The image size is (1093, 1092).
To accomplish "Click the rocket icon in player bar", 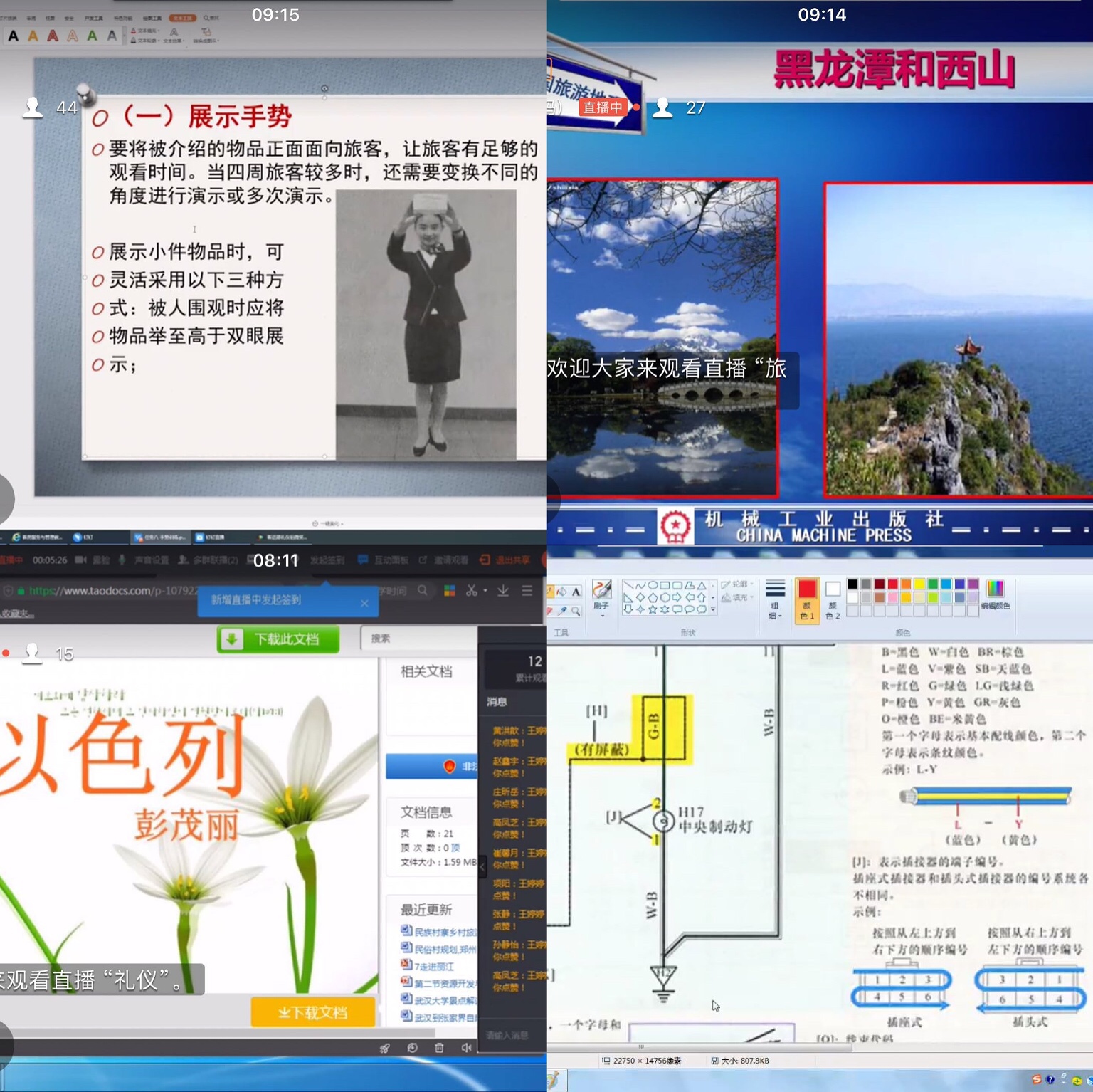I will [x=385, y=1047].
